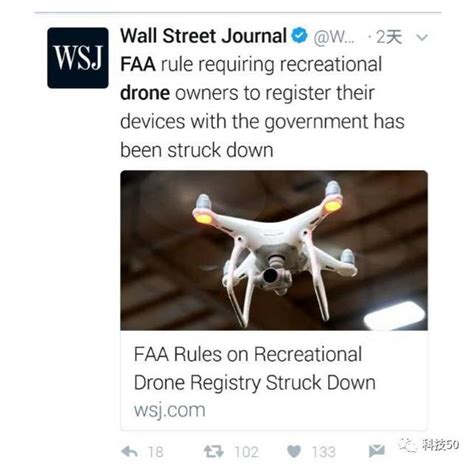
Task: Open the tweet options chevron menu
Action: coord(422,37)
